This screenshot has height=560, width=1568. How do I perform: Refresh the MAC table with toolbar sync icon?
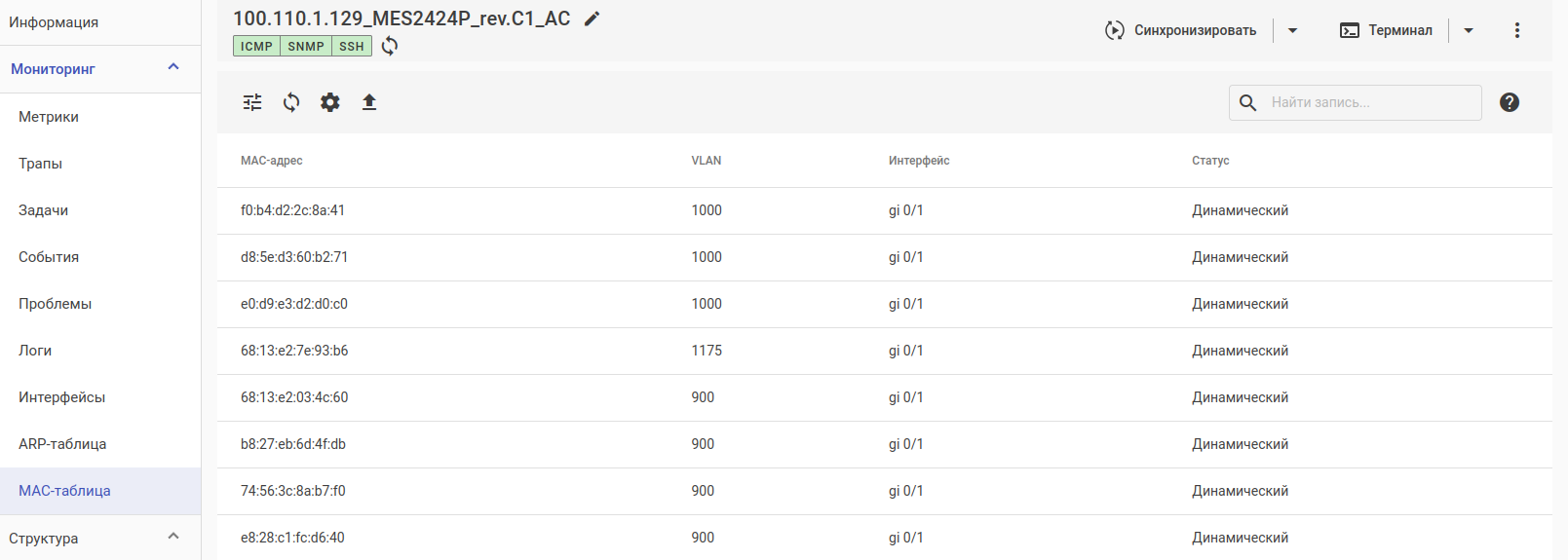pos(291,102)
